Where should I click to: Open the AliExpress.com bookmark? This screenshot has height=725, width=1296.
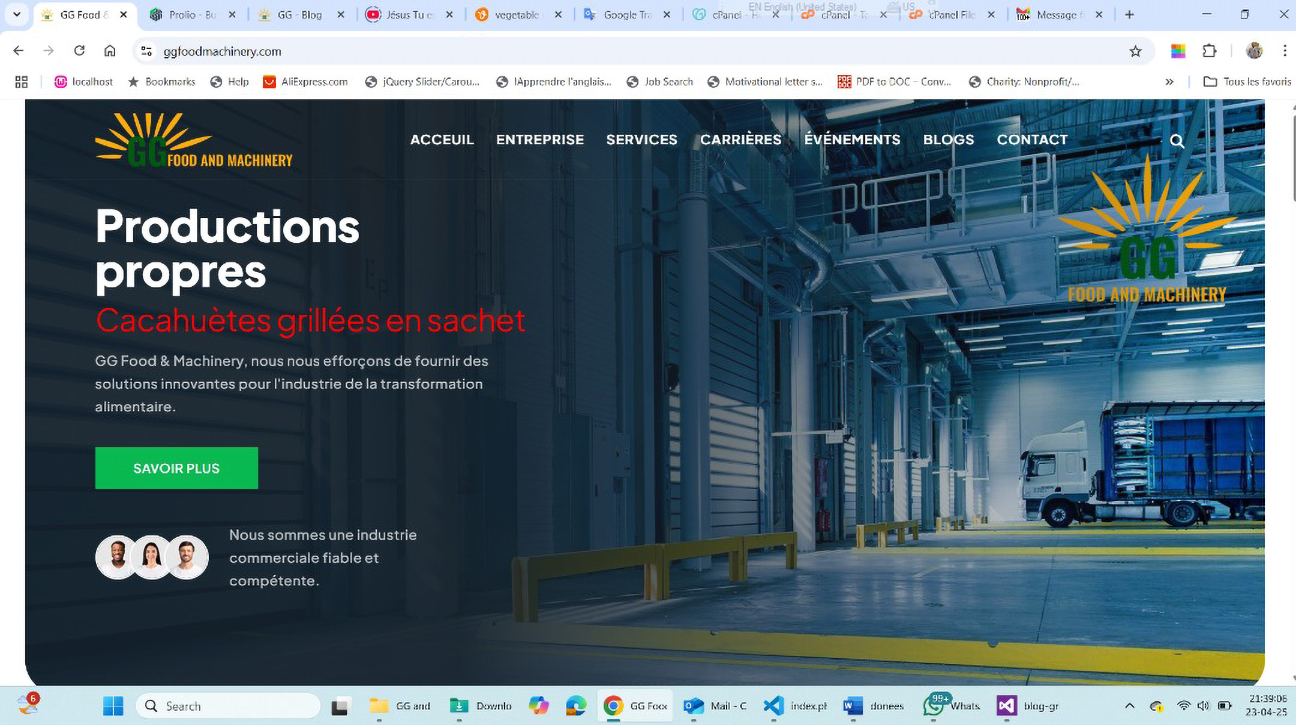(306, 82)
